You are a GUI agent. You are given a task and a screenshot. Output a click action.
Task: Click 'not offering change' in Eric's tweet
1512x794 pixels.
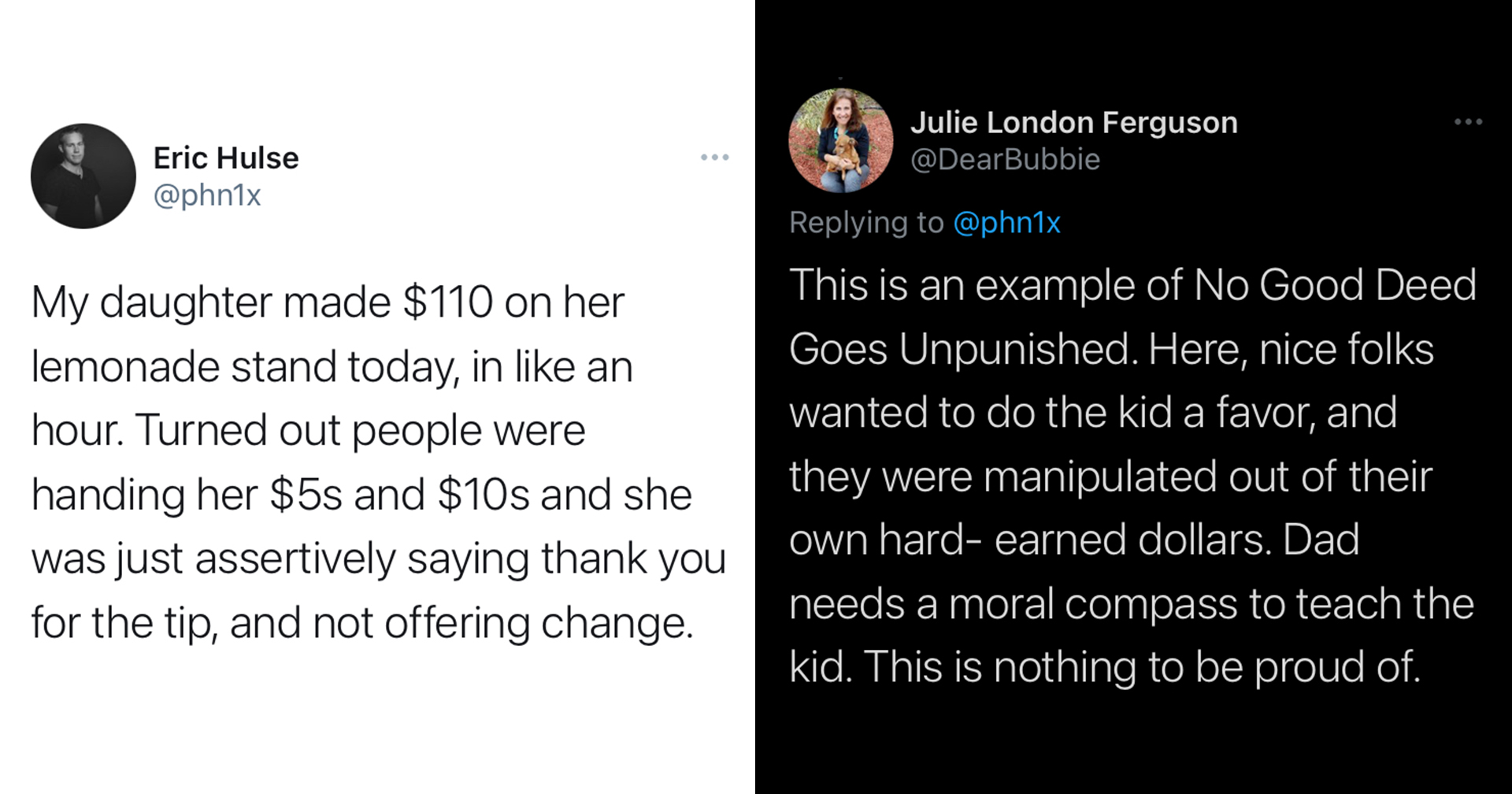pos(502,623)
